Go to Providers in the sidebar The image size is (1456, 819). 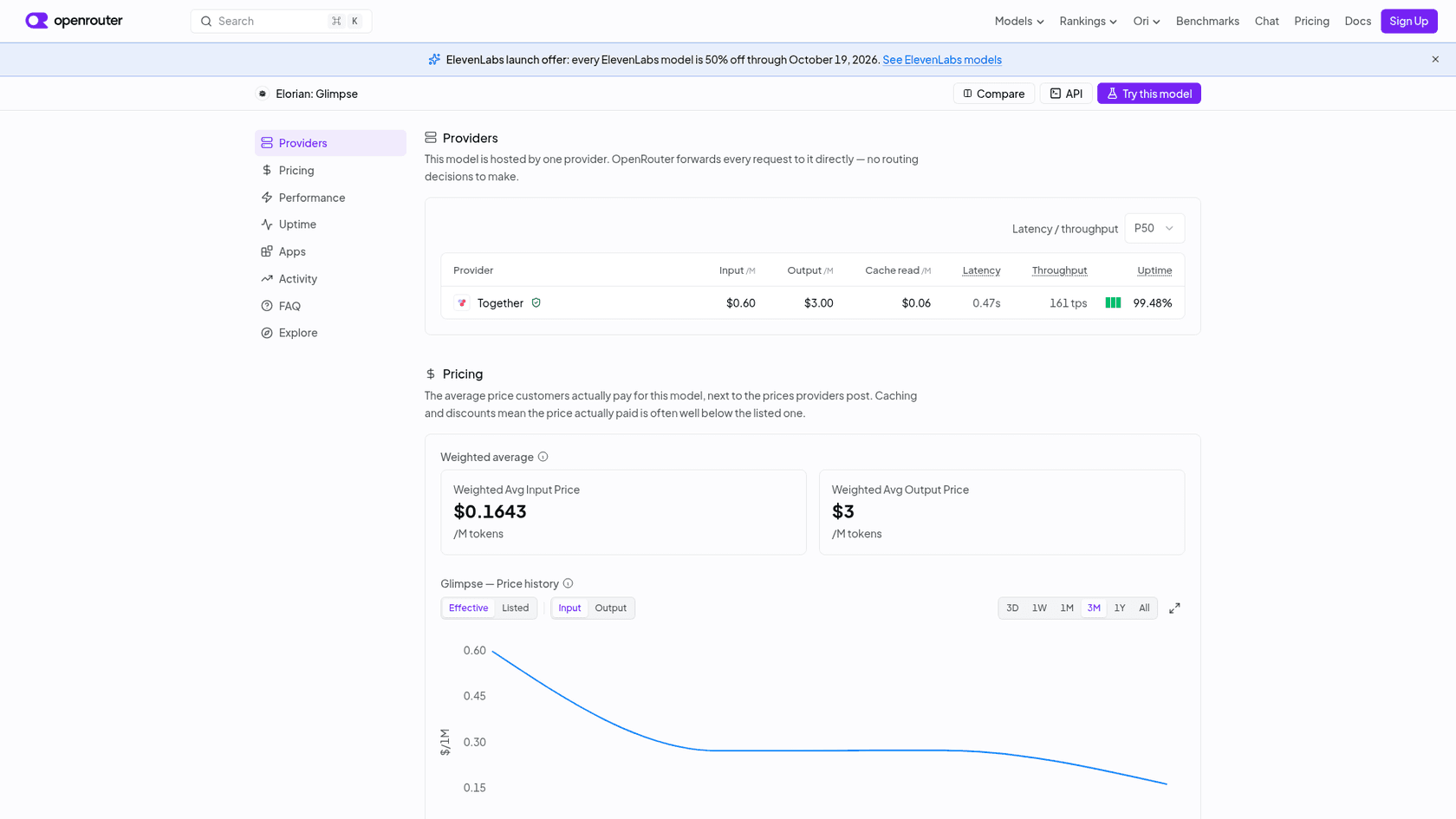(x=330, y=143)
